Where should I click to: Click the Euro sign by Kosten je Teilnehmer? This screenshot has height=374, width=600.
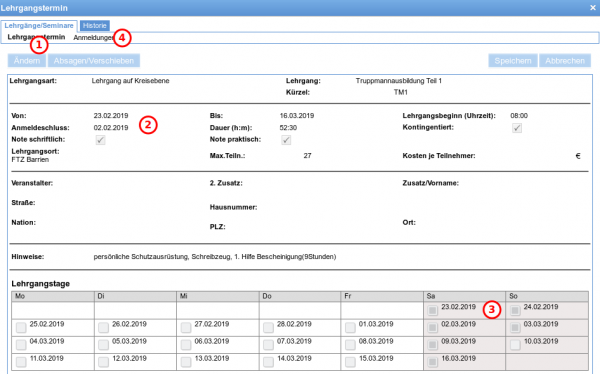tap(578, 156)
